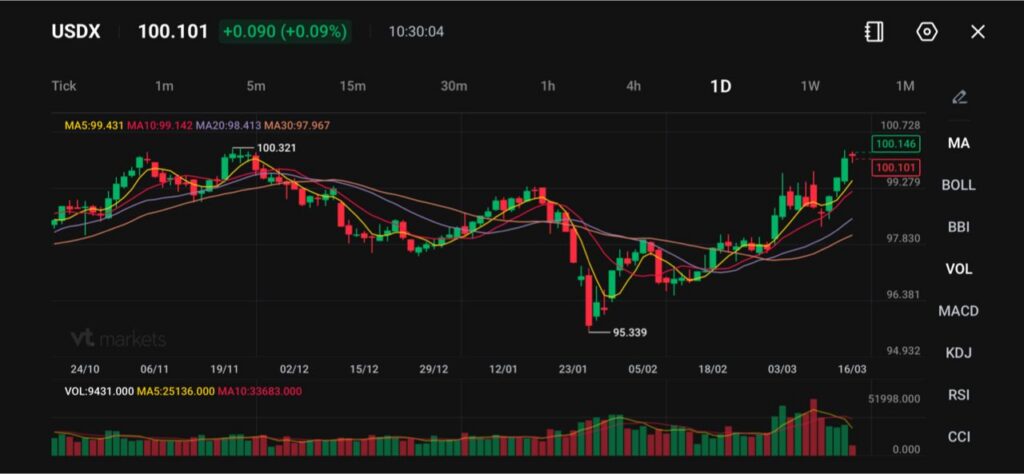Toggle the MA indicator
The image size is (1024, 474).
[958, 143]
